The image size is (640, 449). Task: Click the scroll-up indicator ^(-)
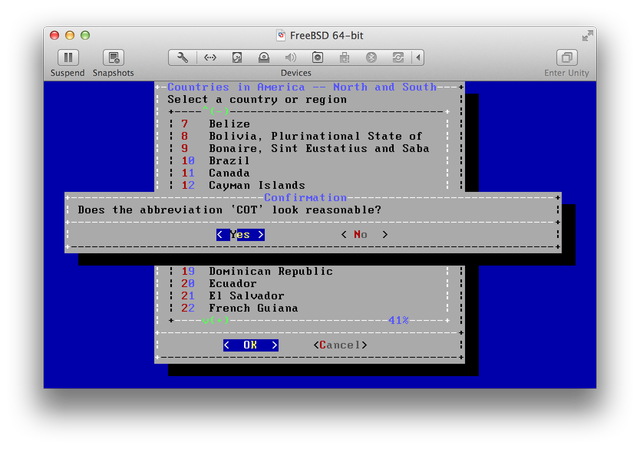tap(216, 111)
